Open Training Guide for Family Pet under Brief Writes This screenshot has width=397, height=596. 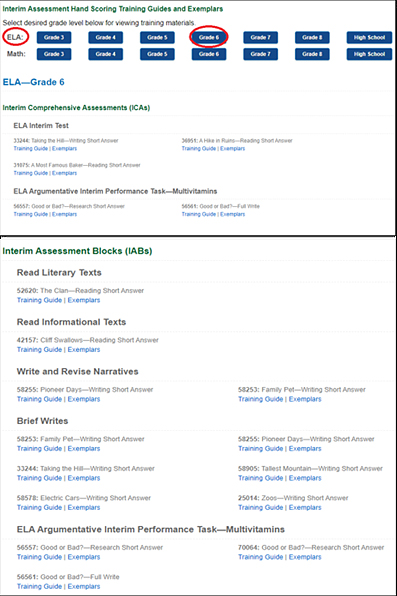tap(39, 449)
